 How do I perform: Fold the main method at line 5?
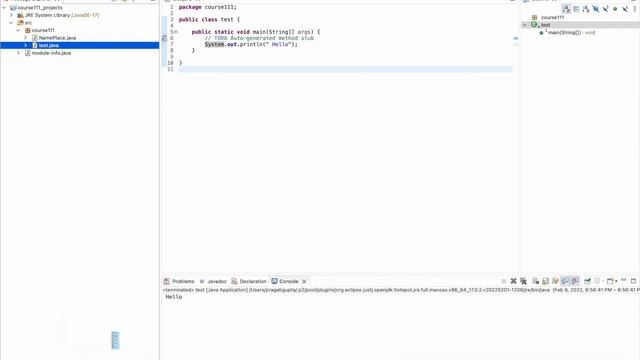[176, 32]
